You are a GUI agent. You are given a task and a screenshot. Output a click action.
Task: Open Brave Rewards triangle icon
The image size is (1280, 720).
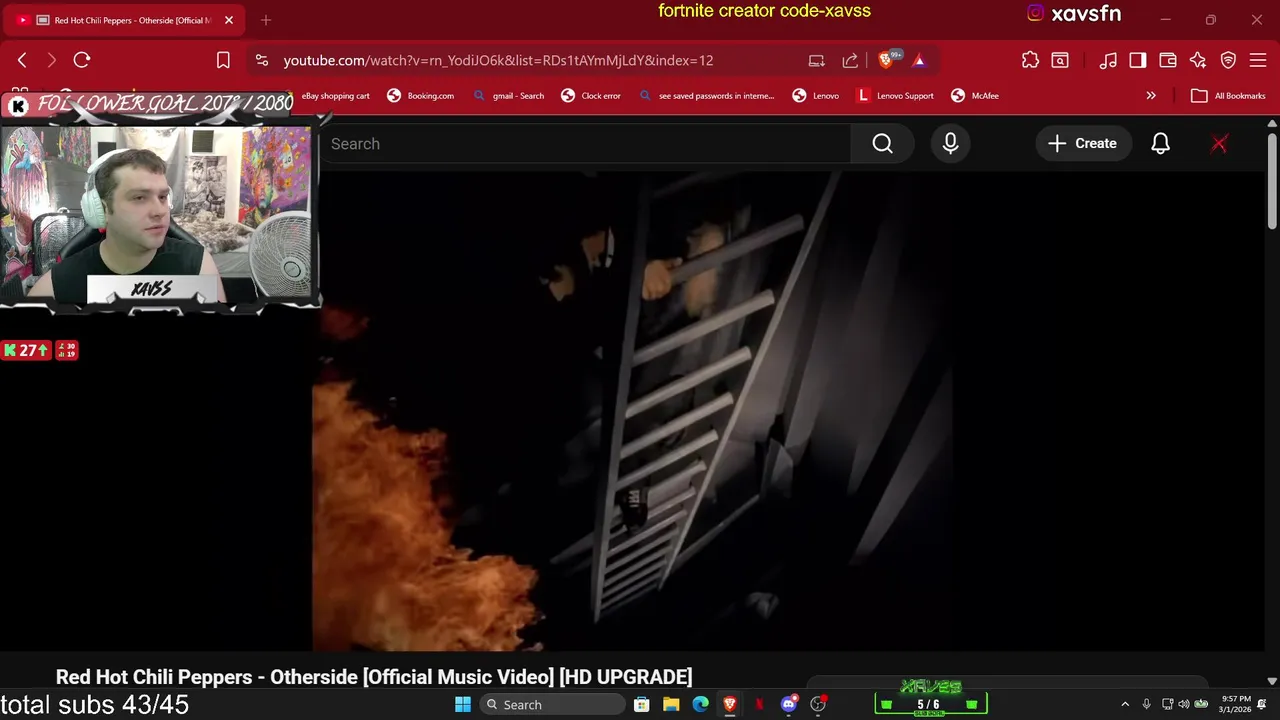[x=919, y=60]
